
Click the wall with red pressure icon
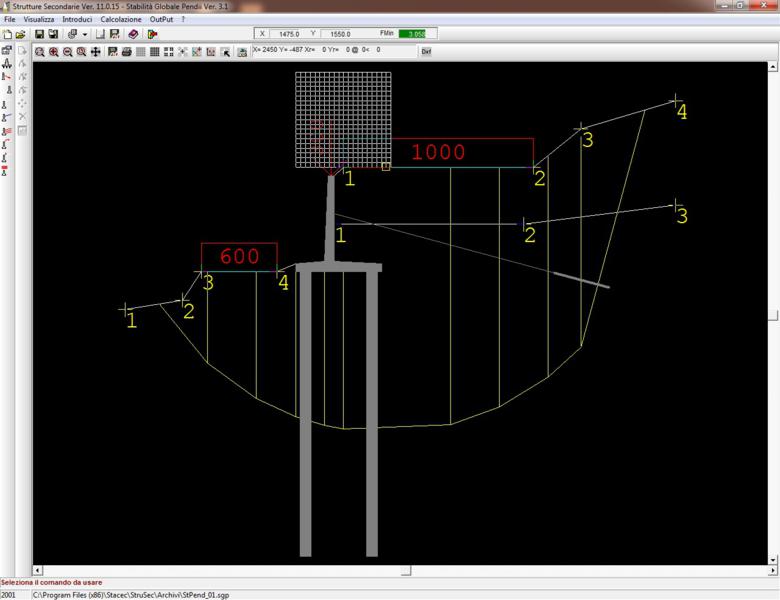point(7,131)
